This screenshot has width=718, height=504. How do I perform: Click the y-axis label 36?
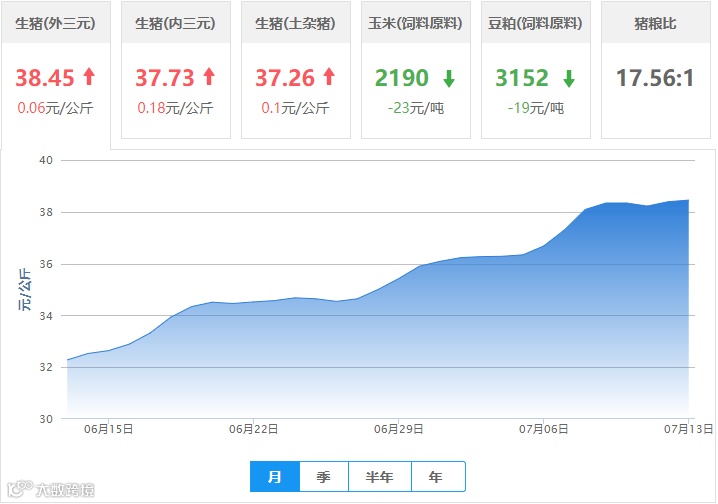tap(46, 264)
